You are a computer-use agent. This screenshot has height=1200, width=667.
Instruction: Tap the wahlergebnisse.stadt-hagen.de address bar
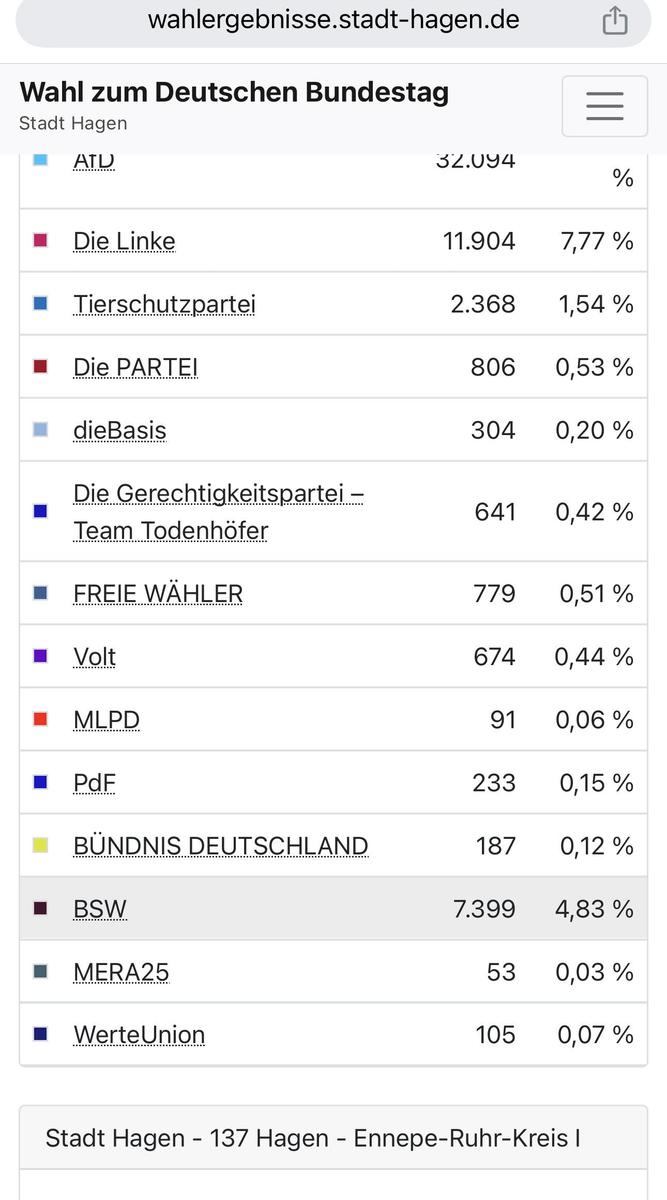point(333,20)
